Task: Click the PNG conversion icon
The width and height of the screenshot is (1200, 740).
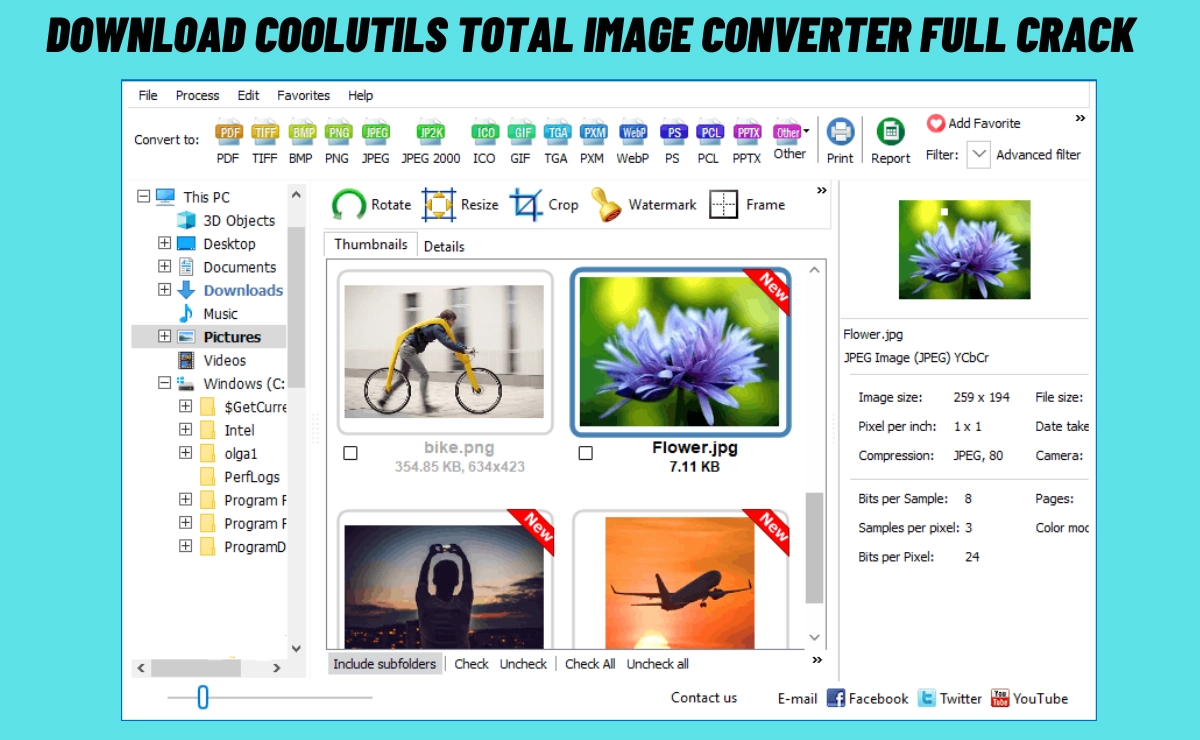Action: click(337, 142)
